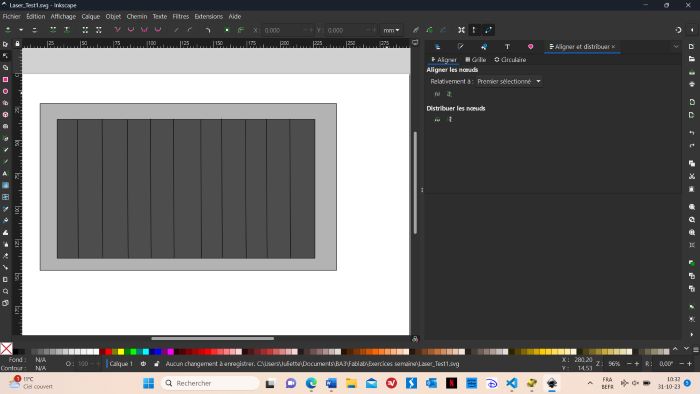700x394 pixels.
Task: Switch to the Grille tab
Action: [475, 59]
